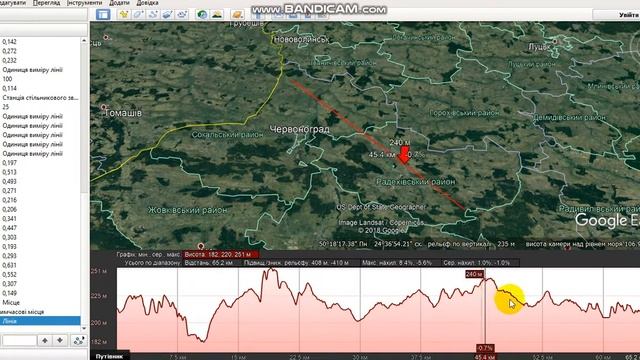Open the Інструменти menu
640x360 pixels.
(84, 3)
